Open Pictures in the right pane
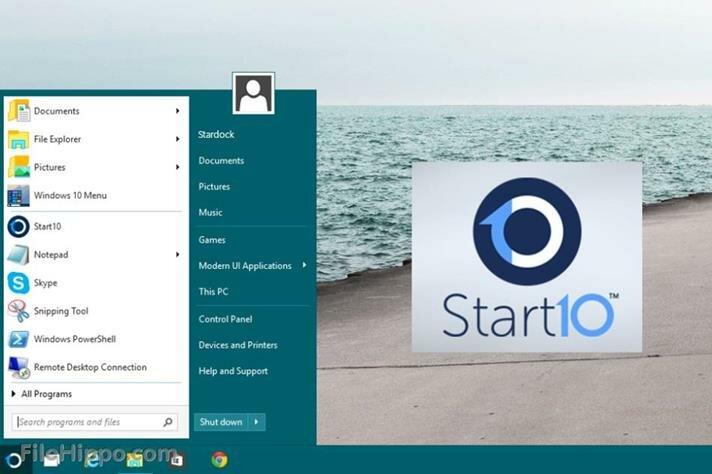The image size is (712, 474). [214, 186]
